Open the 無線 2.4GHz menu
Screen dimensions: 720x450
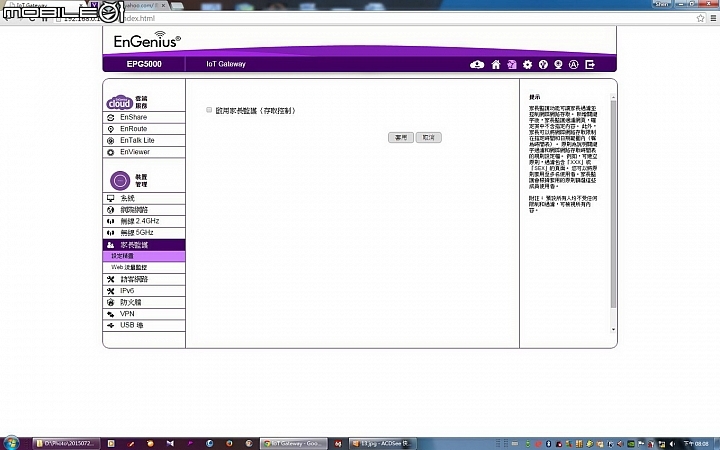click(144, 221)
